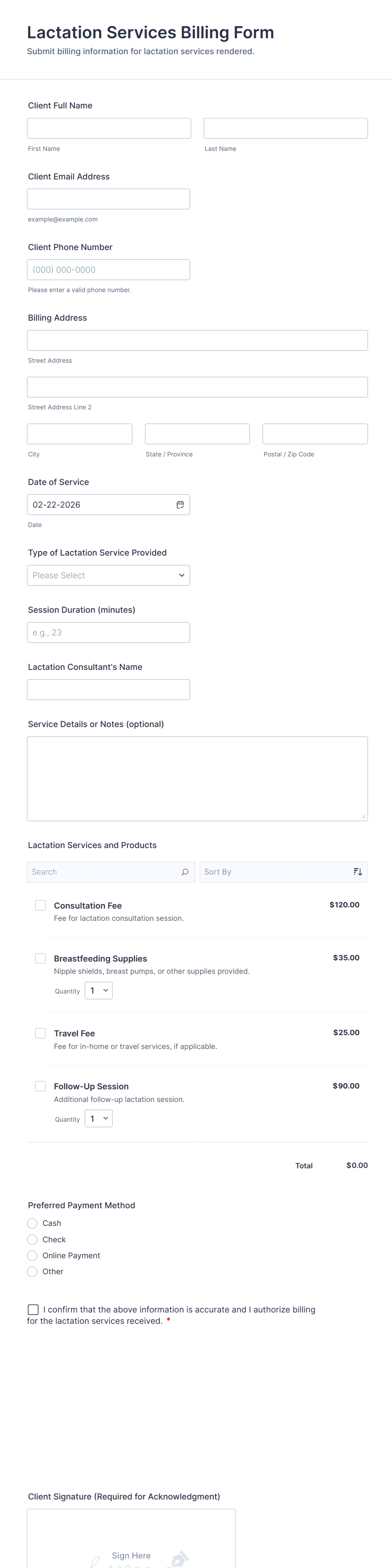Select Cash payment method

[32, 1223]
